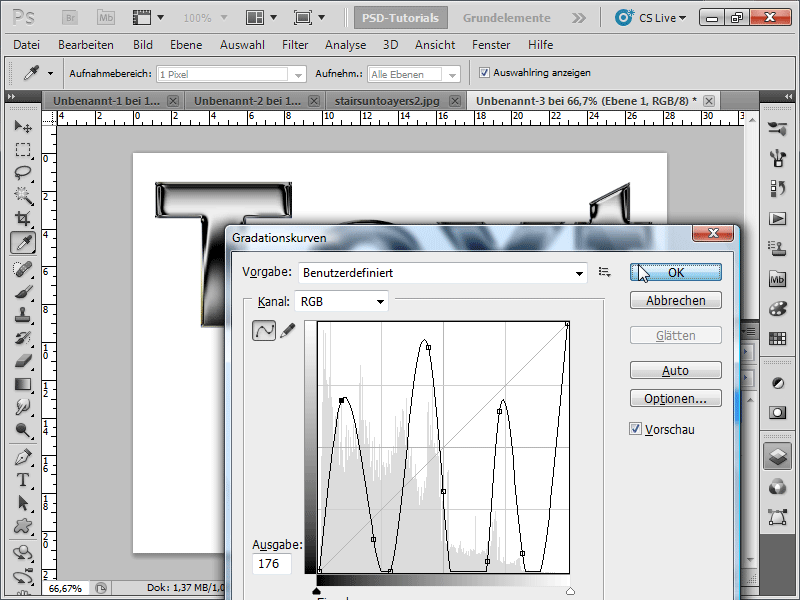
Task: Click the selected curve point at far left peak
Action: click(342, 401)
